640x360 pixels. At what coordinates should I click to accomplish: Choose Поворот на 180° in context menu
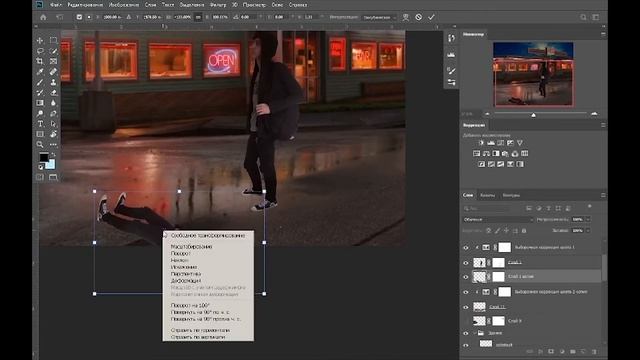coord(191,305)
